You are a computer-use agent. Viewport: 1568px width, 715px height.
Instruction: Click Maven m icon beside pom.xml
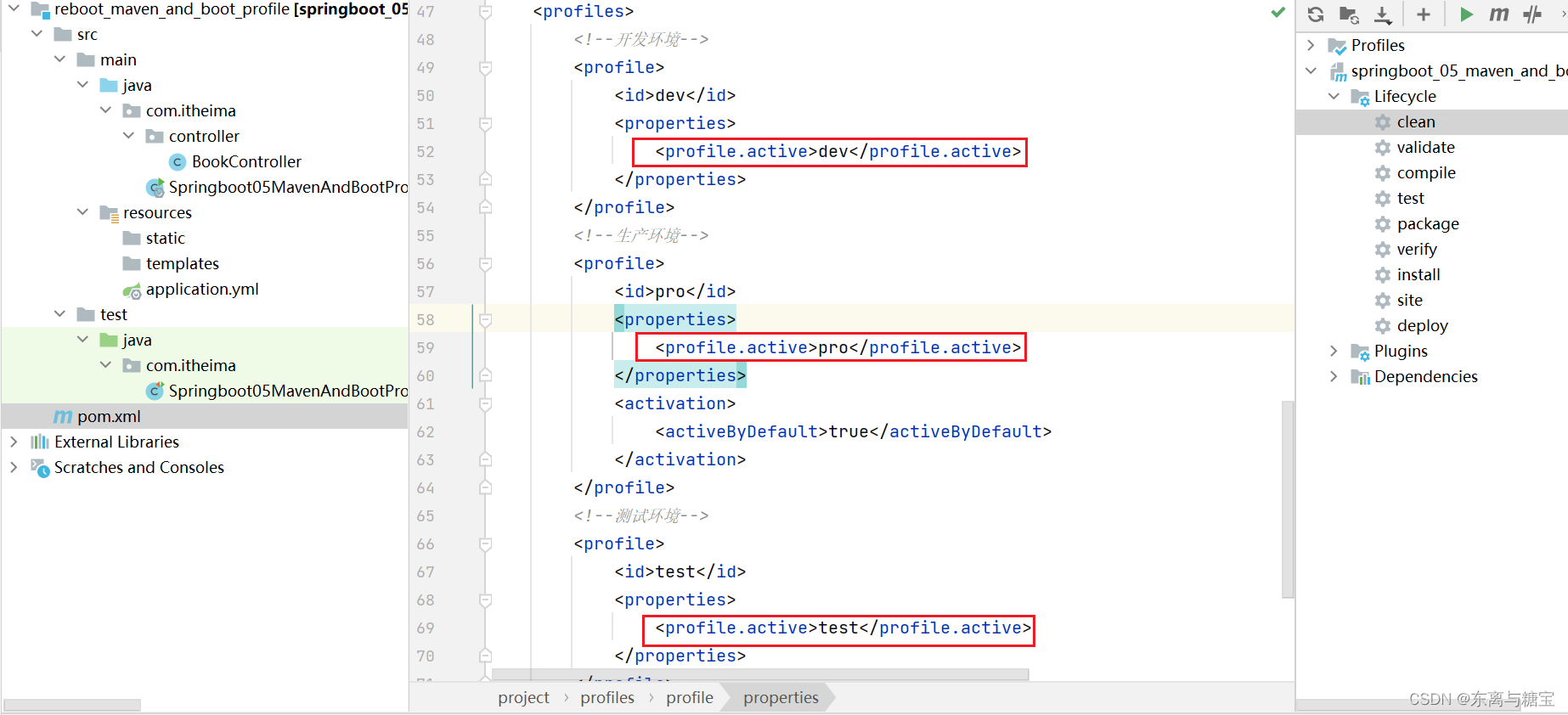click(x=63, y=416)
